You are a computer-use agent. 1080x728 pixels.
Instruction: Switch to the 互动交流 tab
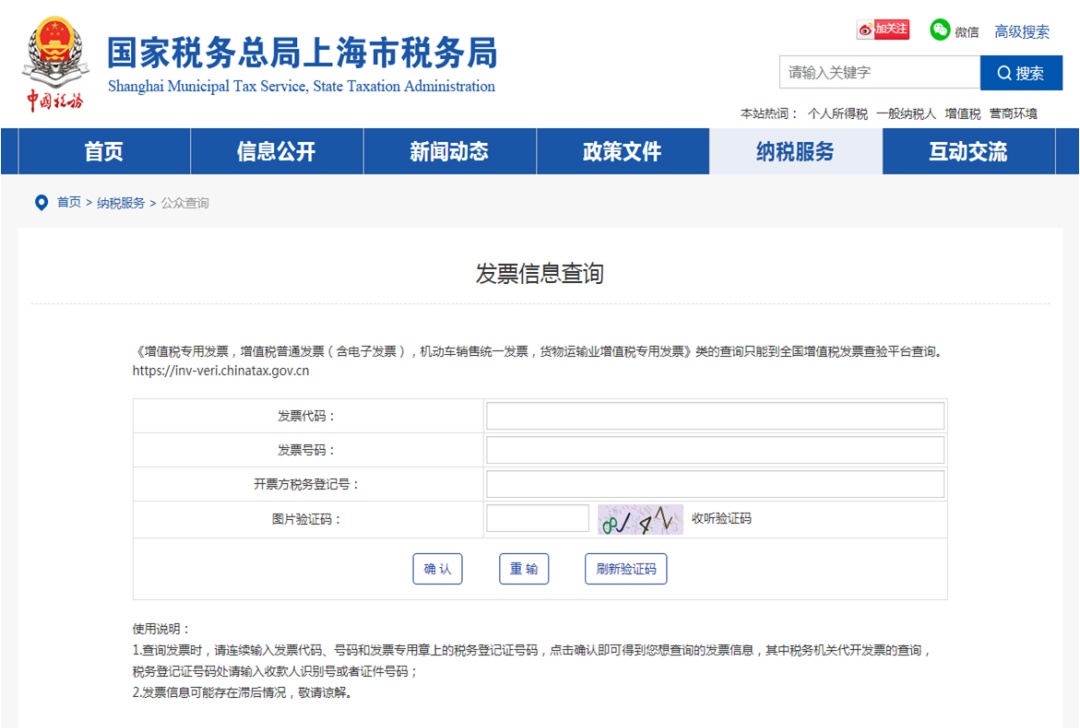click(971, 151)
